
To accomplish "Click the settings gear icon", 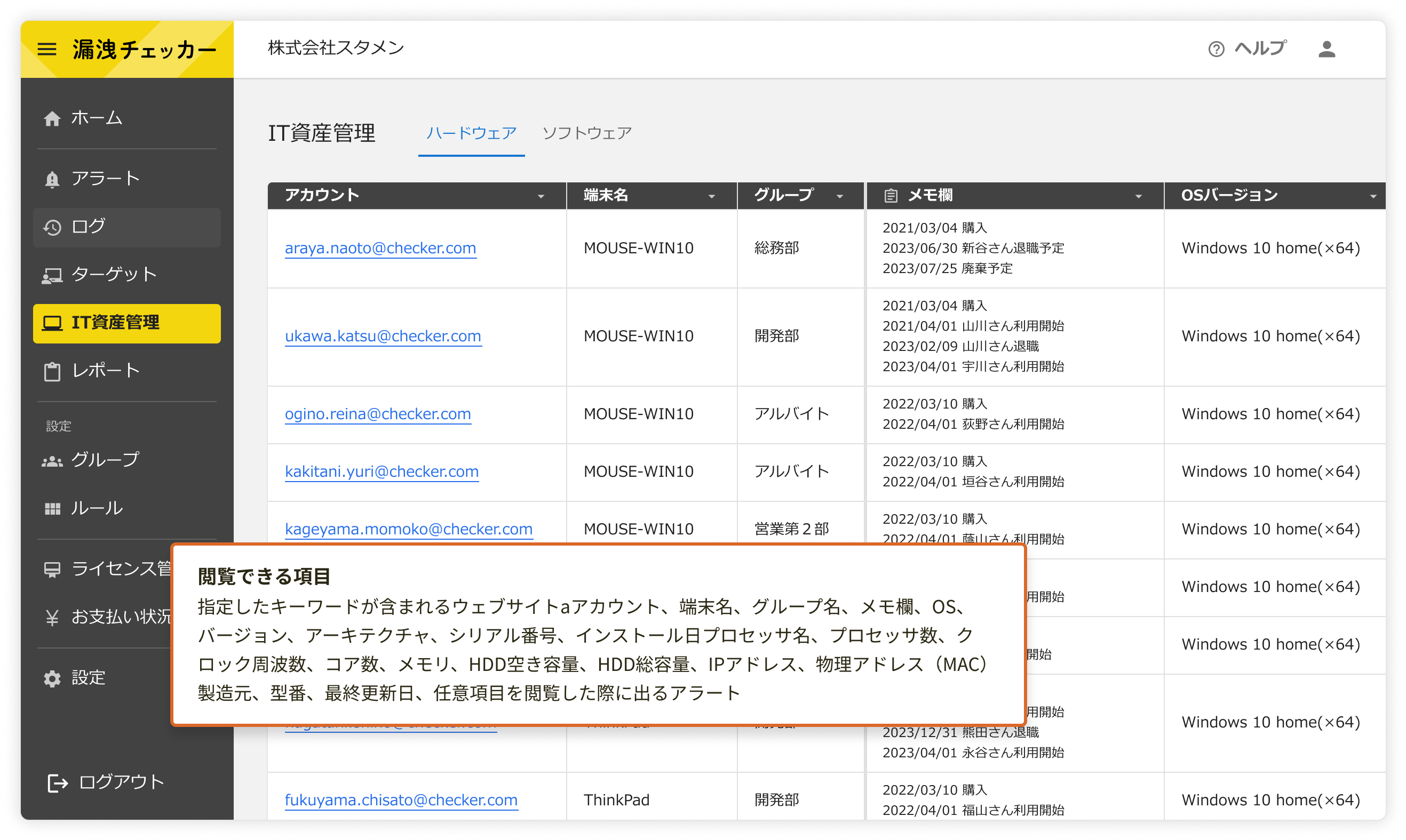I will point(52,678).
